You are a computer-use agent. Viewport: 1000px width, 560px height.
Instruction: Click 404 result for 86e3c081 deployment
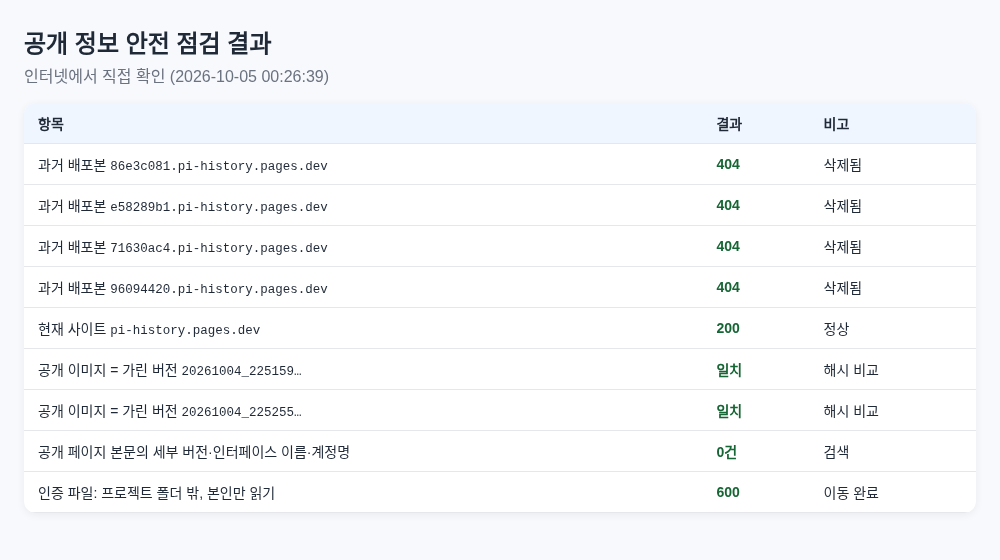(x=728, y=165)
